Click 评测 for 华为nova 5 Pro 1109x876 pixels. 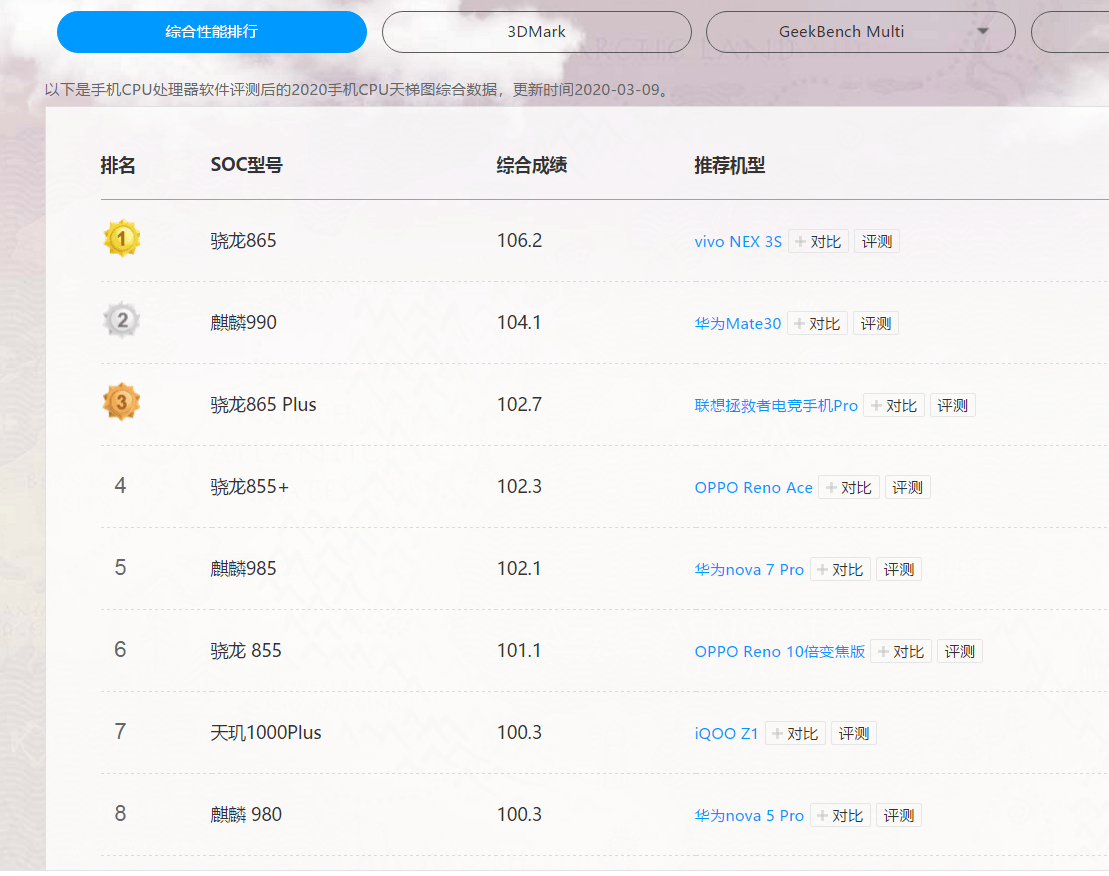coord(899,816)
